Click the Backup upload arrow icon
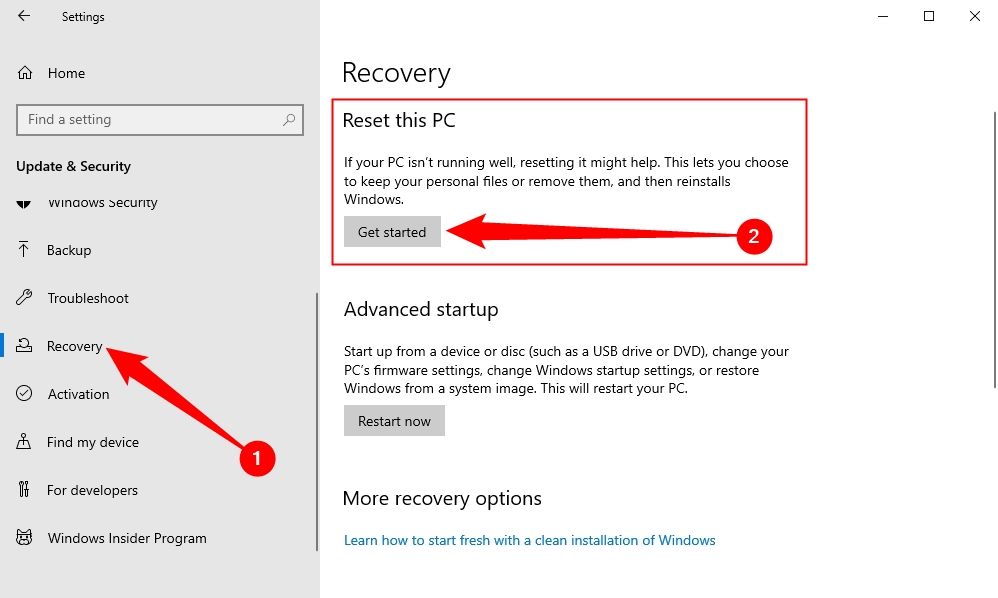The image size is (998, 598). [25, 250]
